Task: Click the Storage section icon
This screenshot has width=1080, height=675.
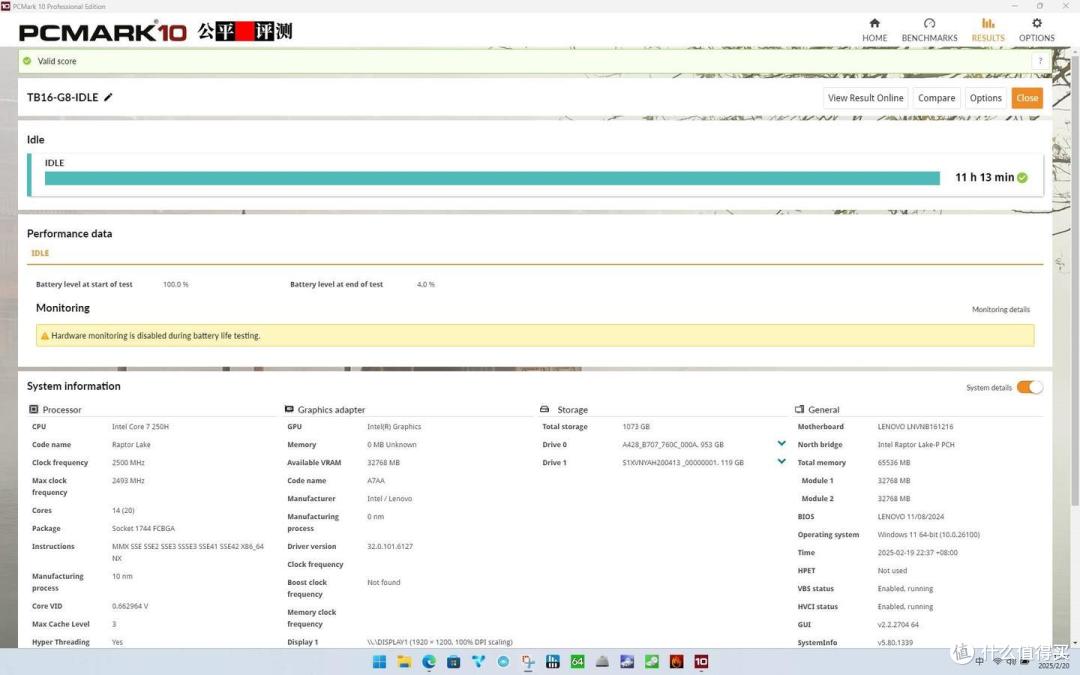Action: coord(544,409)
